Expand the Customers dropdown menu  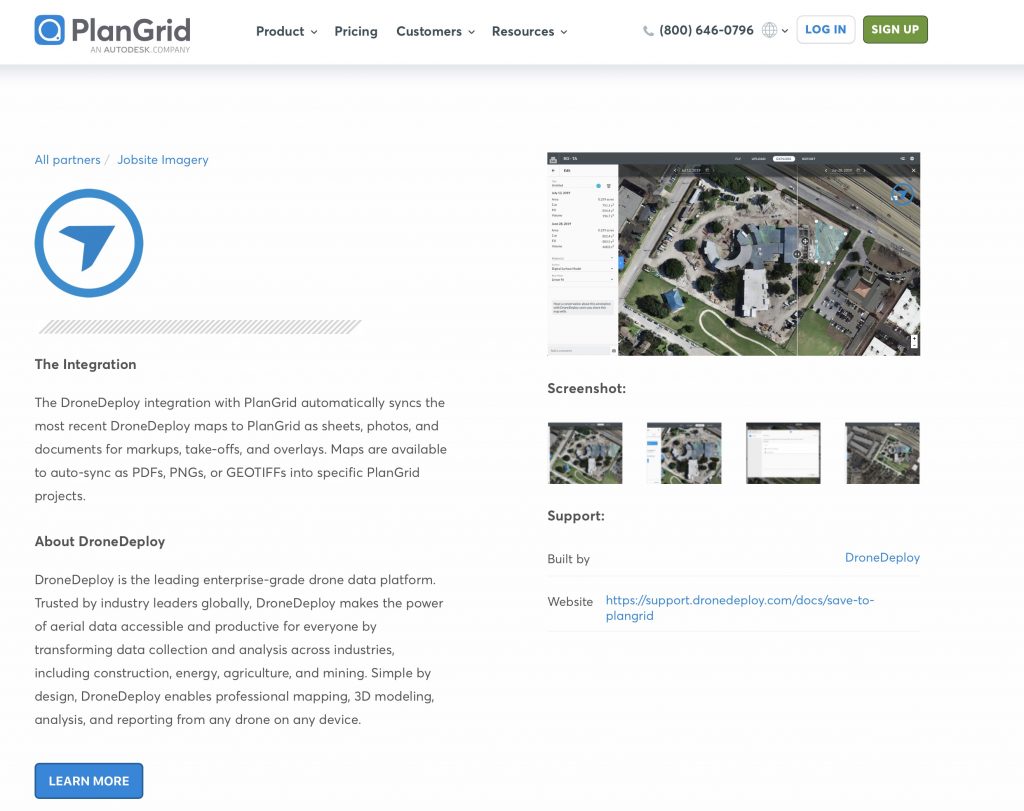click(436, 31)
